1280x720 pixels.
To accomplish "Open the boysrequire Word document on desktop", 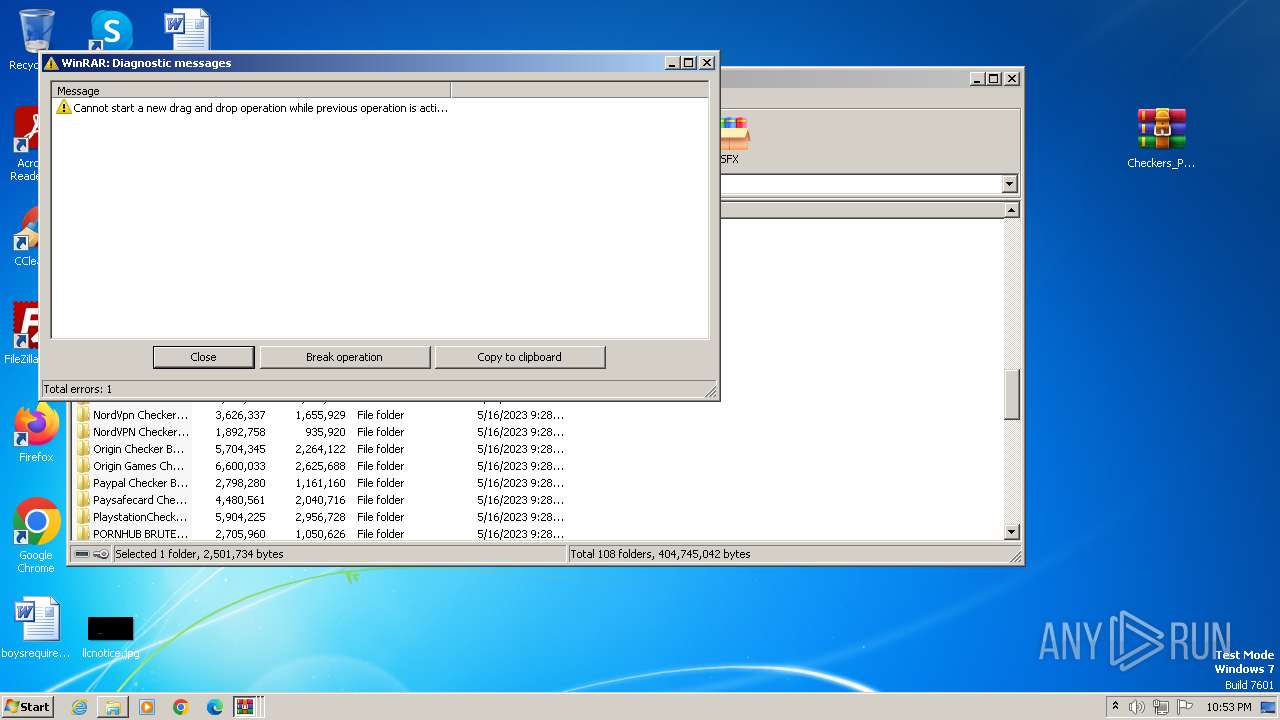I will [x=36, y=629].
